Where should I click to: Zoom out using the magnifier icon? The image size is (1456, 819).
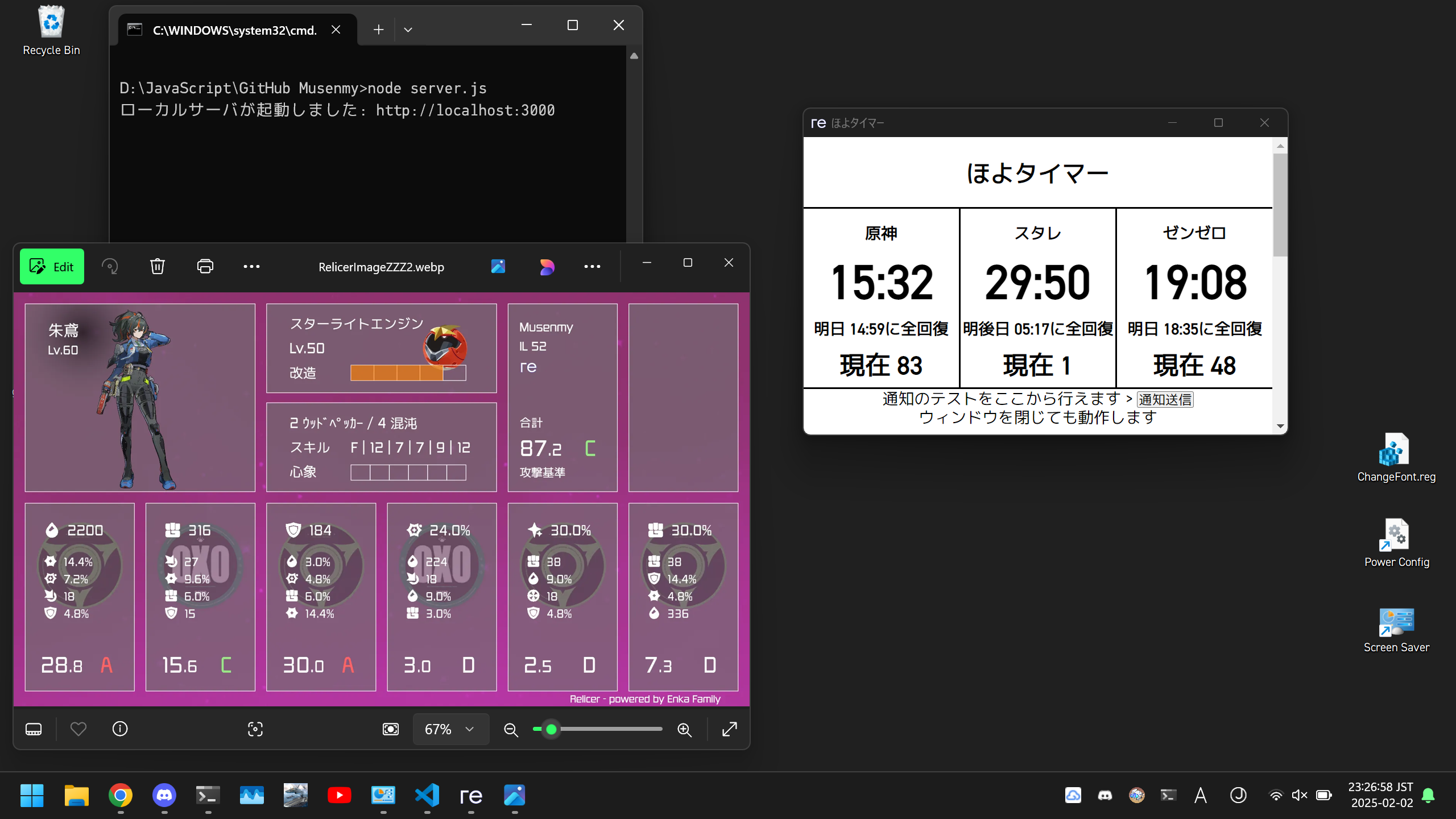511,729
